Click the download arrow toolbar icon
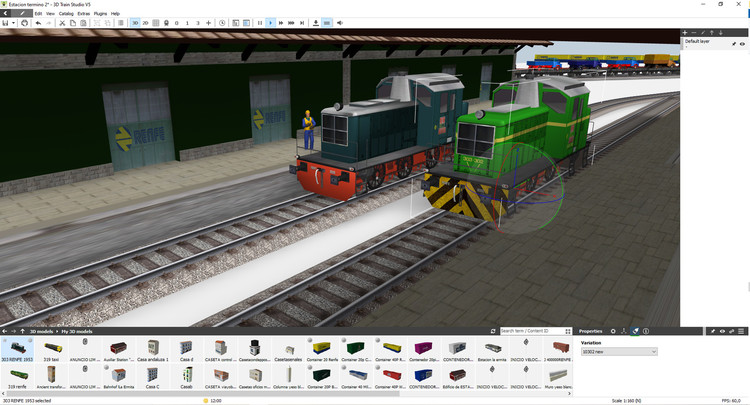 click(x=316, y=22)
